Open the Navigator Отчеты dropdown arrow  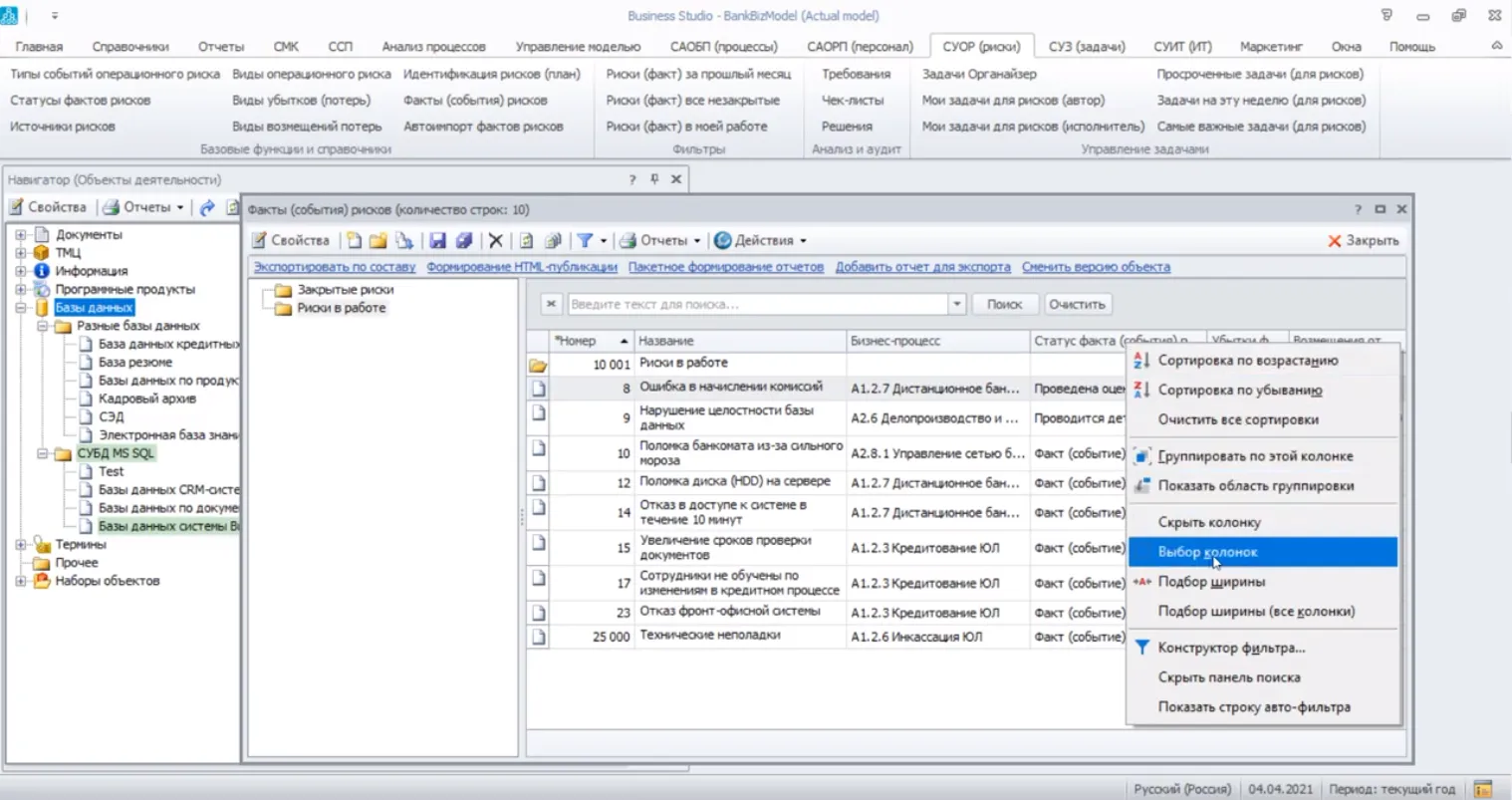point(179,207)
